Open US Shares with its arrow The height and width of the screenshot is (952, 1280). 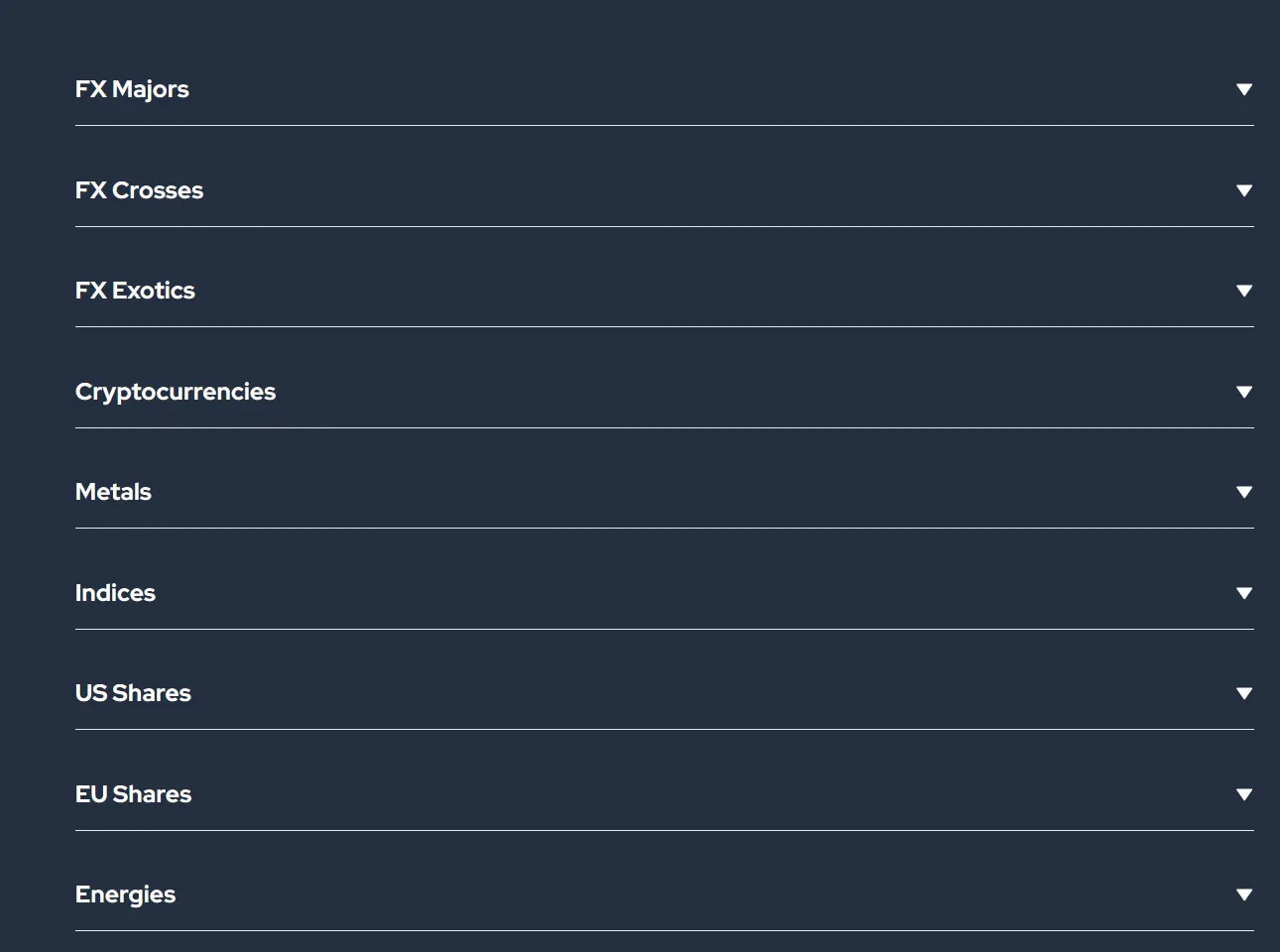pos(1244,693)
